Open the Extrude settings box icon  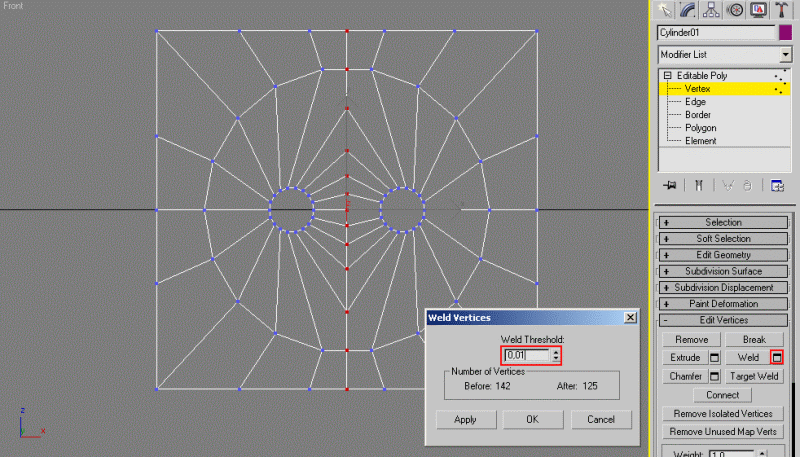point(715,358)
